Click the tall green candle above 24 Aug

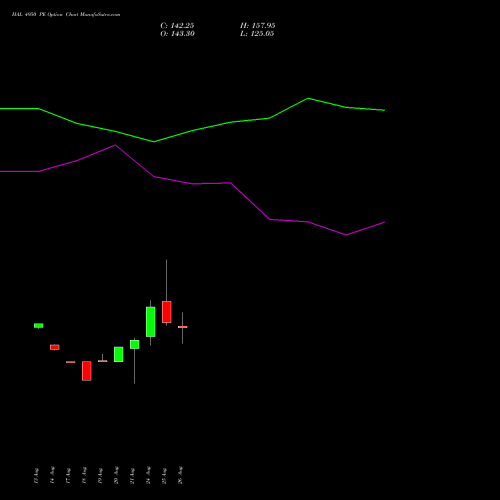[151, 322]
